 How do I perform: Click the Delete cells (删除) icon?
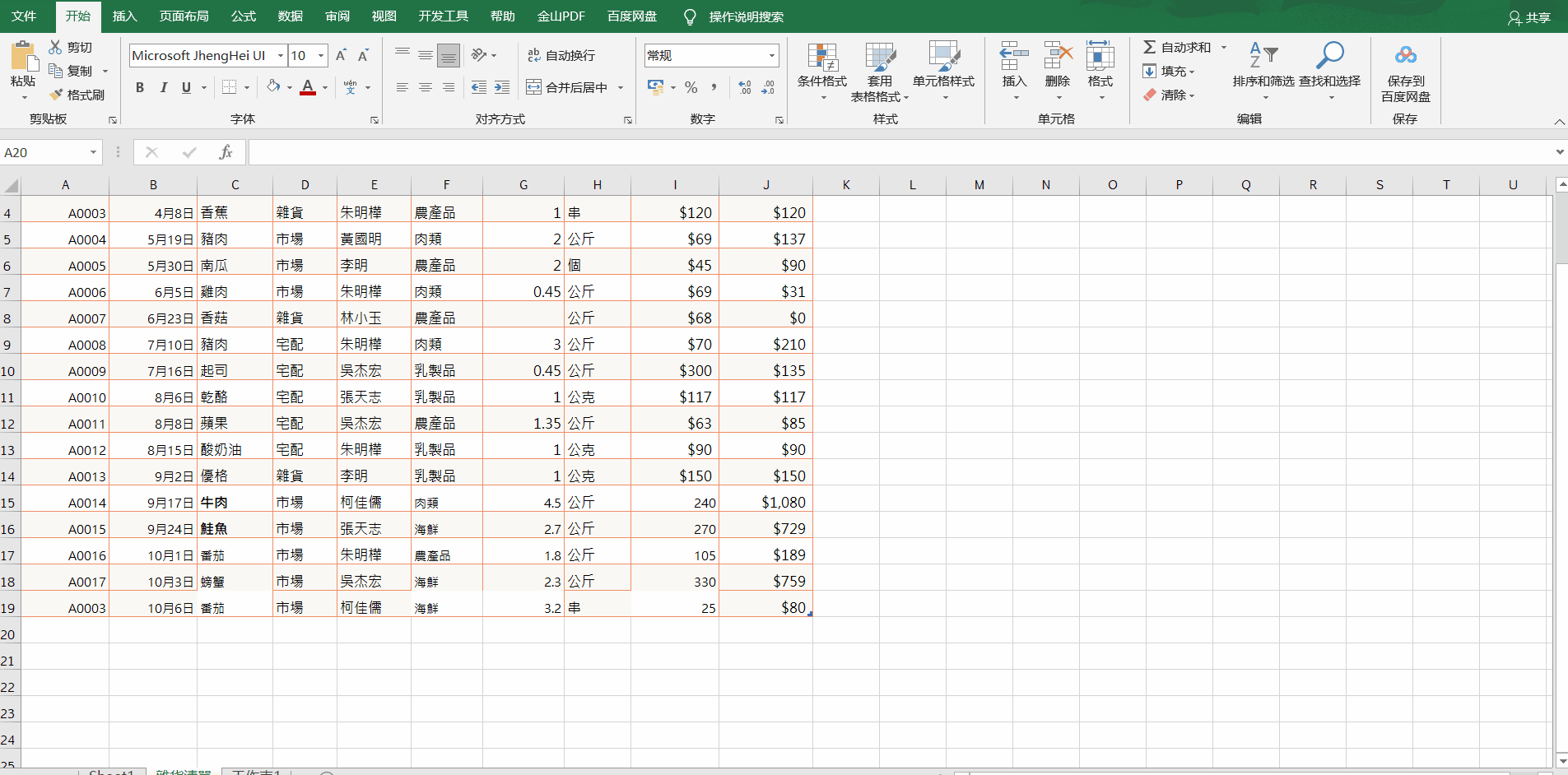1058,56
